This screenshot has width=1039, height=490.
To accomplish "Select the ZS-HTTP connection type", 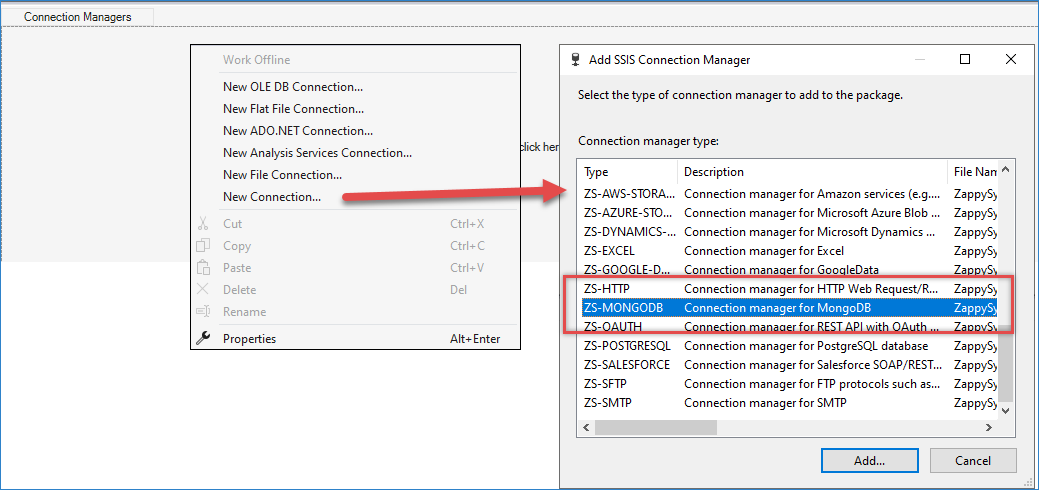I will 788,289.
